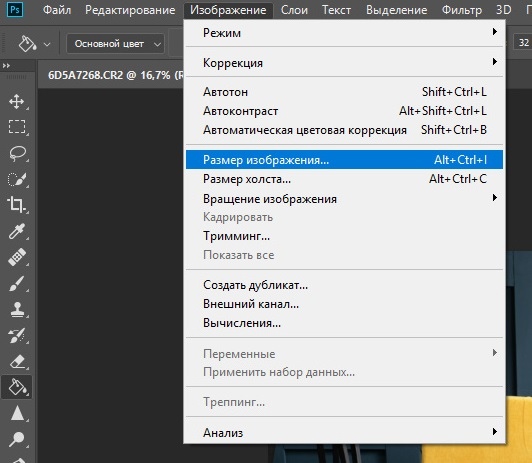
Task: Select the Quick Selection tool
Action: (17, 179)
